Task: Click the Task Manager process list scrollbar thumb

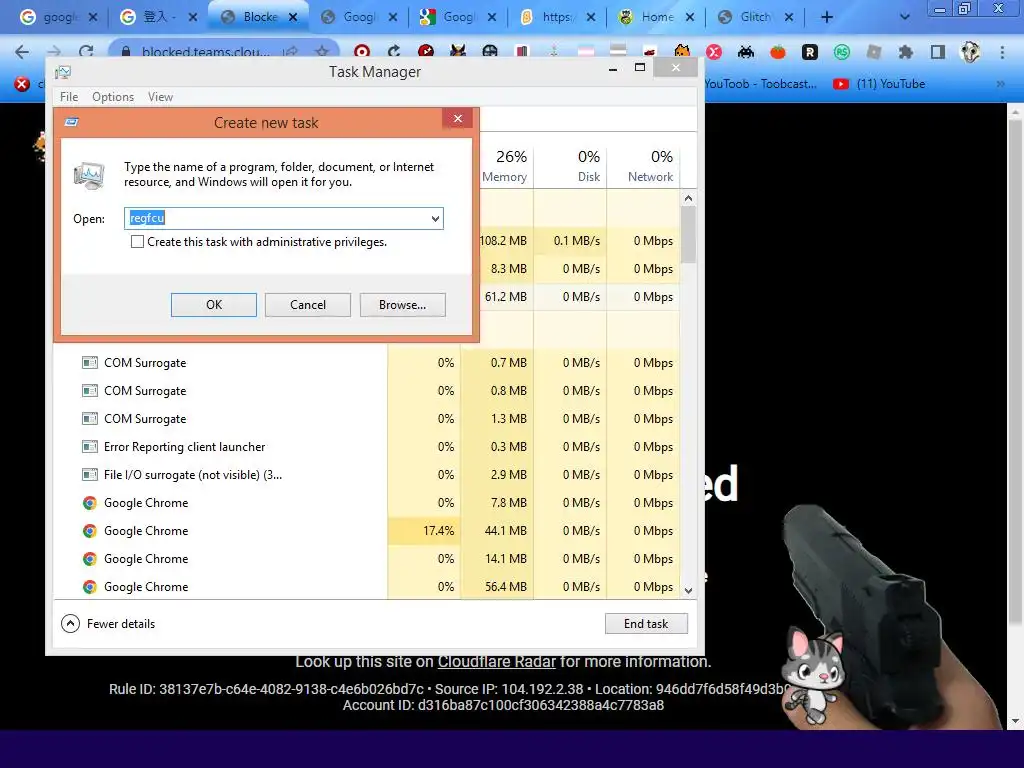Action: click(688, 234)
